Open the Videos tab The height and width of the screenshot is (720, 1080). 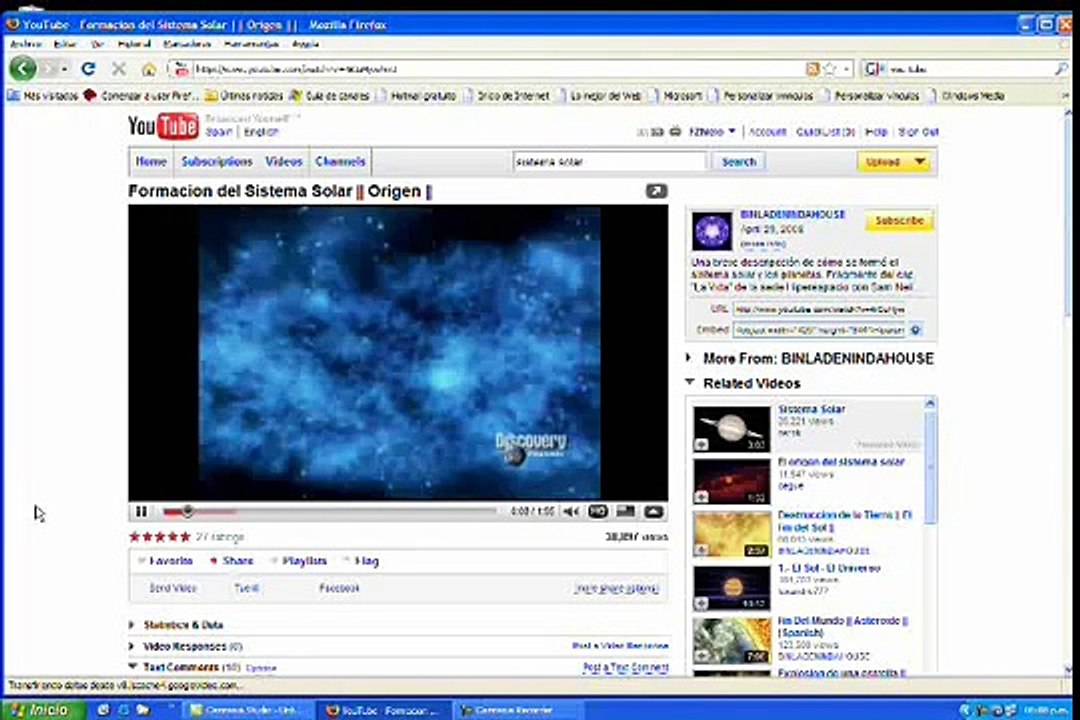click(x=284, y=161)
